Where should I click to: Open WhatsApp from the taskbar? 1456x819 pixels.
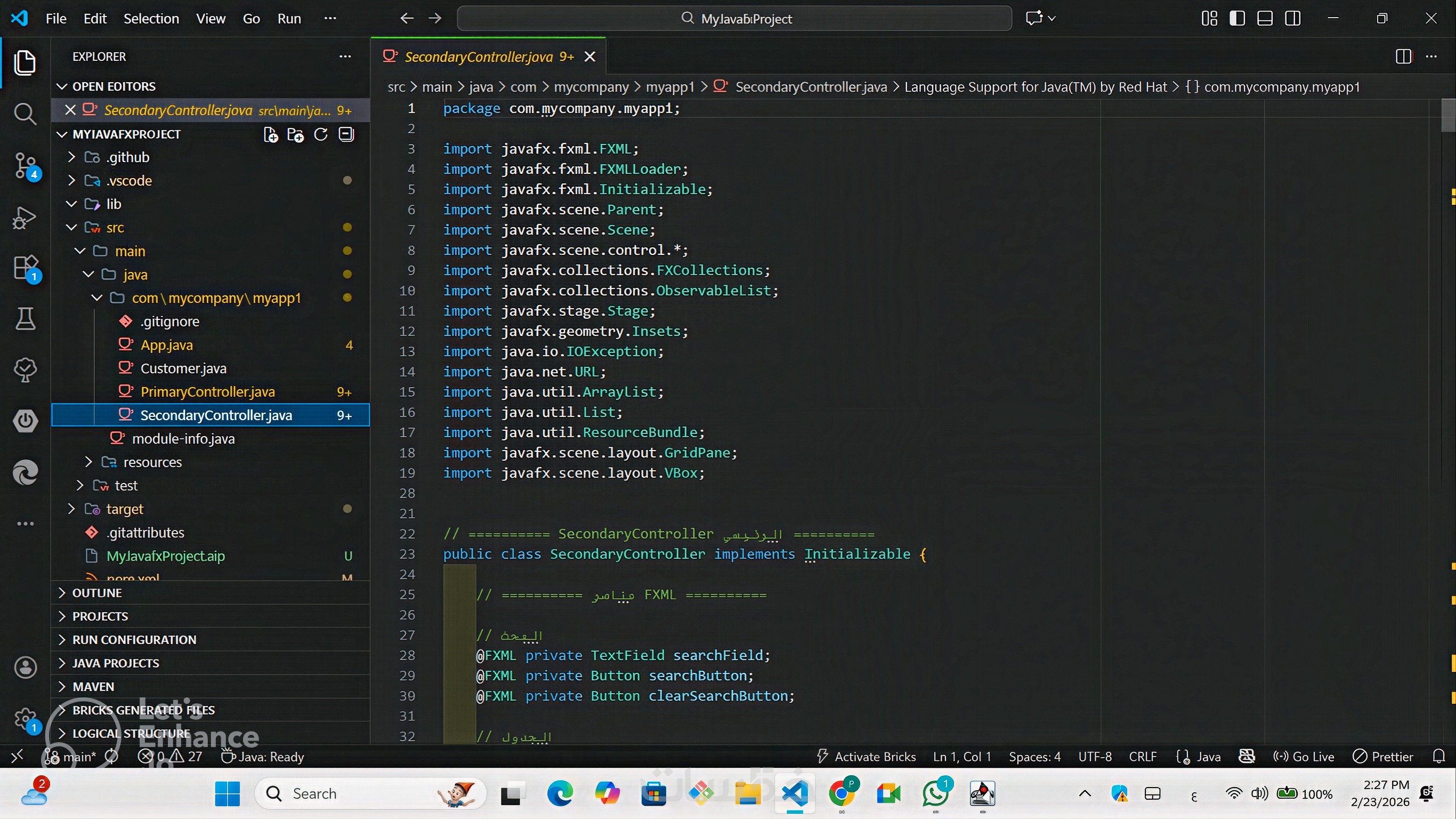pos(935,794)
